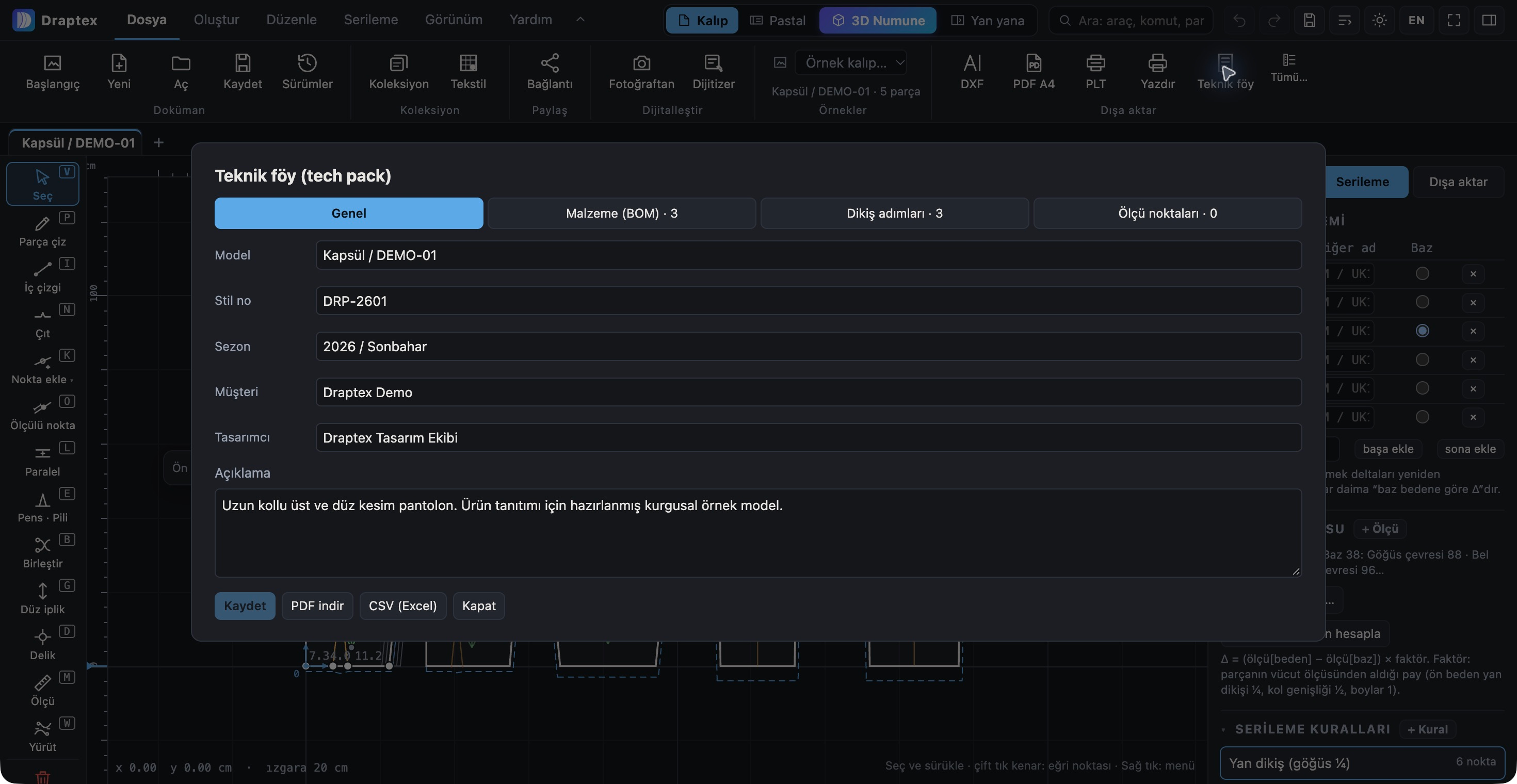The height and width of the screenshot is (784, 1517).
Task: Select the Çıt notch tool
Action: (x=42, y=321)
